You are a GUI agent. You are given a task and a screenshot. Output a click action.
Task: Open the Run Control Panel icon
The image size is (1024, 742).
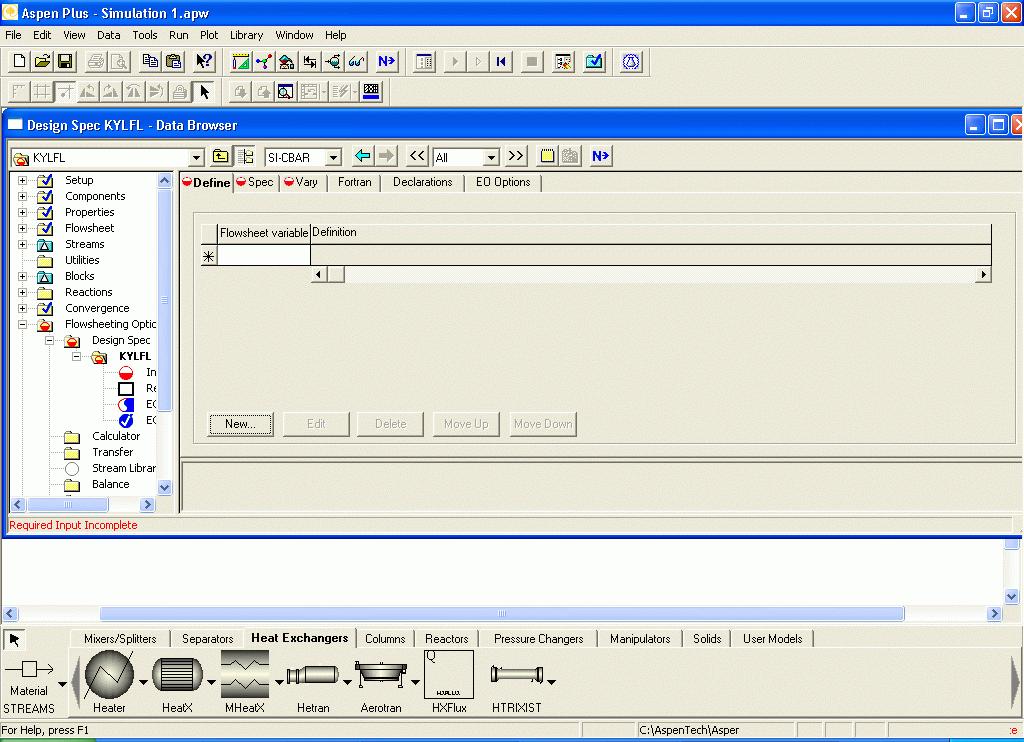(563, 61)
